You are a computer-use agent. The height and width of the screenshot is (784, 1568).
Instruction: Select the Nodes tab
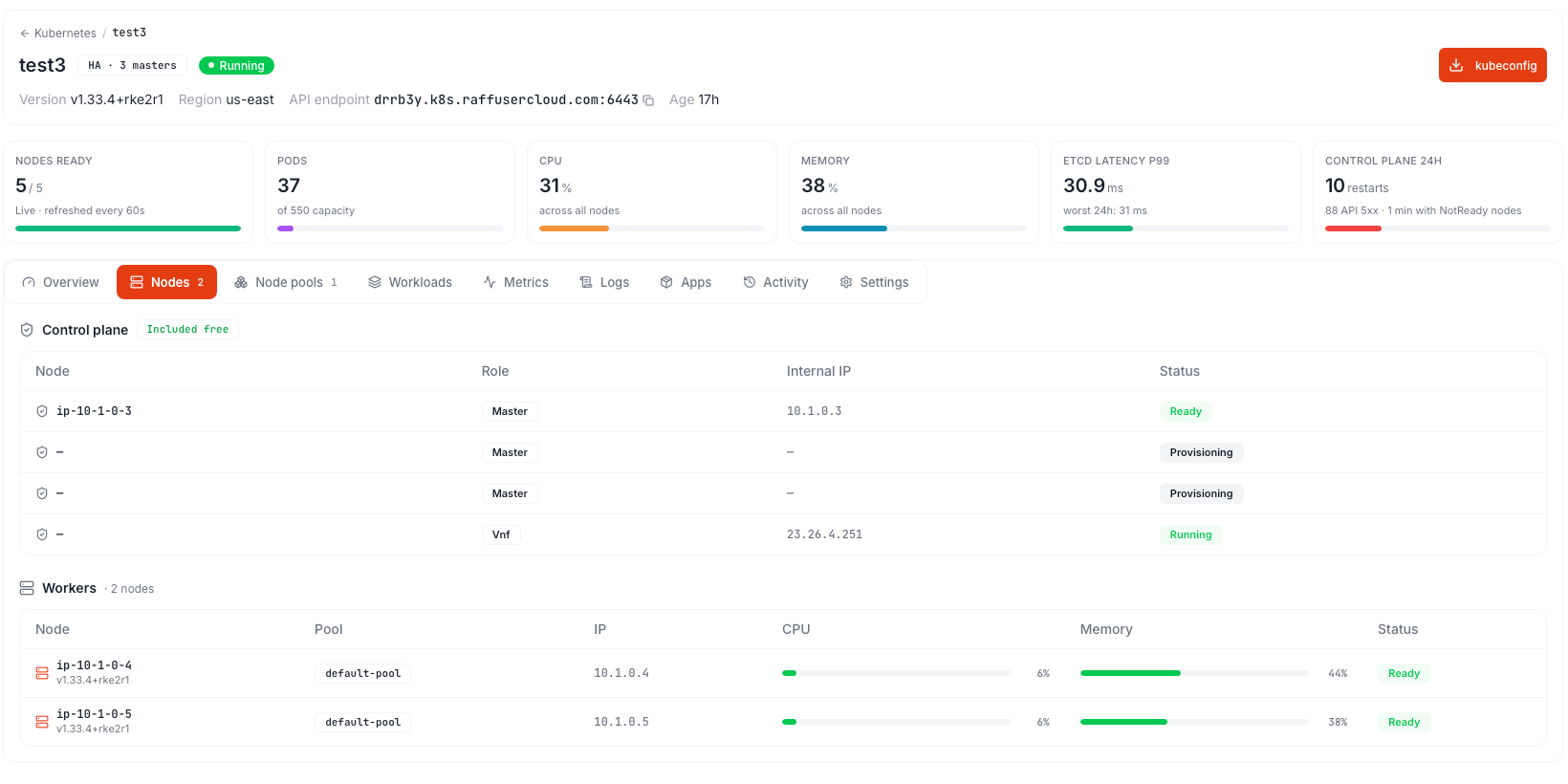pos(166,282)
